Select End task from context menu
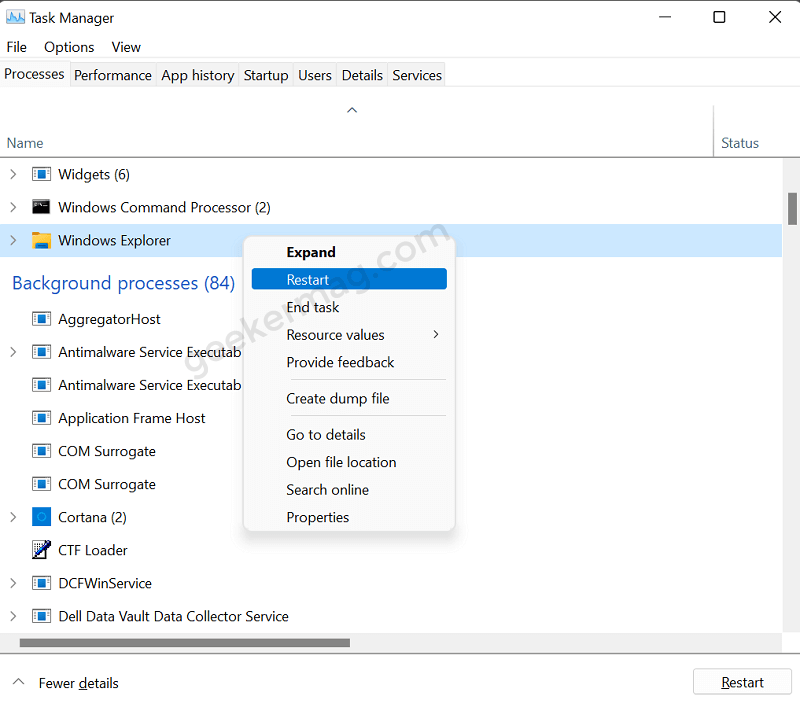 (349, 307)
